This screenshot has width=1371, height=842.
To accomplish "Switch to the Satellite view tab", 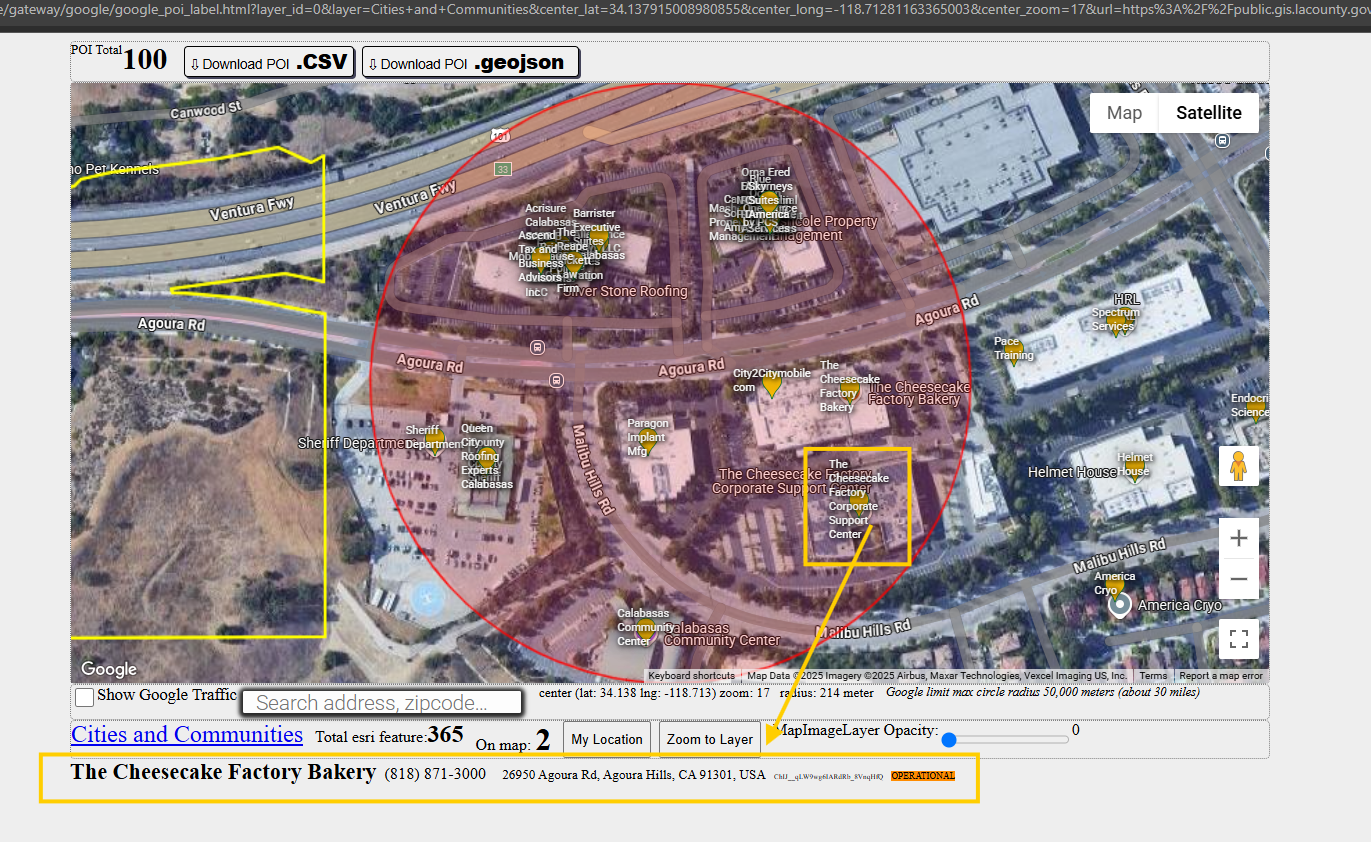I will pos(1208,113).
